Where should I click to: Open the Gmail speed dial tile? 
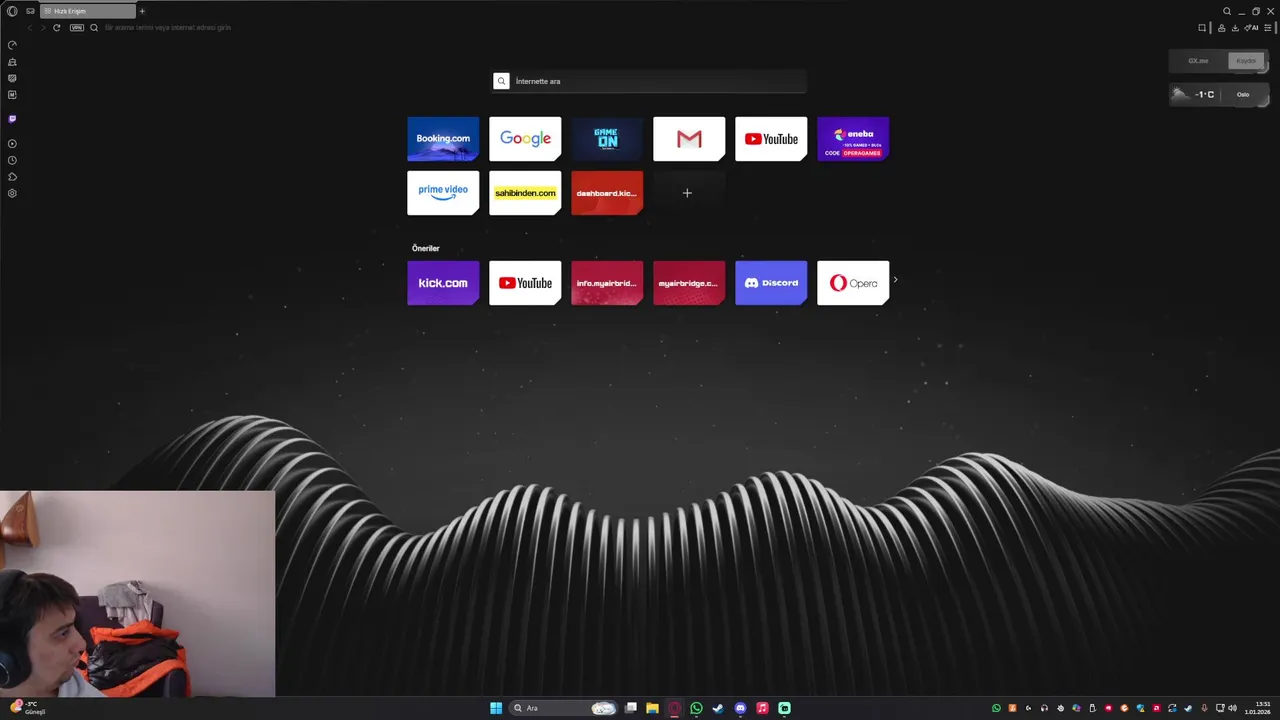pos(689,139)
